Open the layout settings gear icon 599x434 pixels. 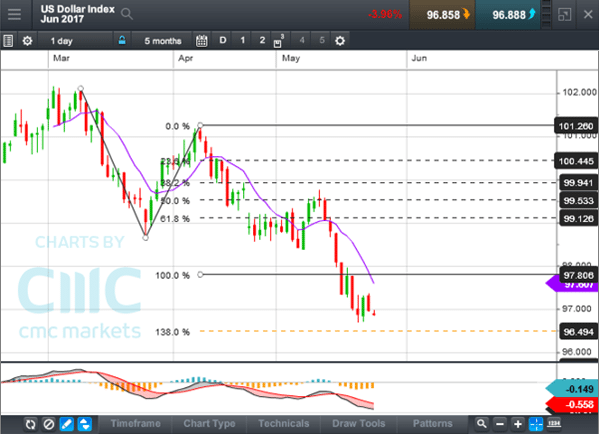[x=340, y=40]
